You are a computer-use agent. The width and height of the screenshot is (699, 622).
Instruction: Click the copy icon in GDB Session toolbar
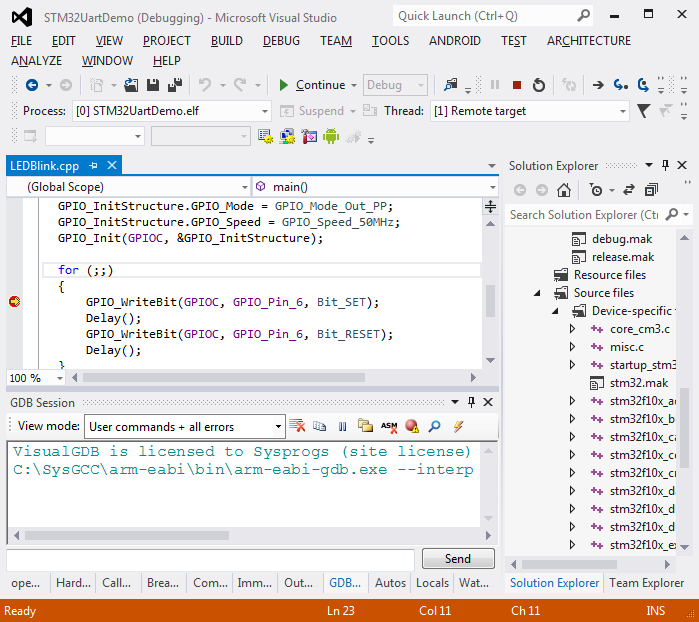coord(319,426)
